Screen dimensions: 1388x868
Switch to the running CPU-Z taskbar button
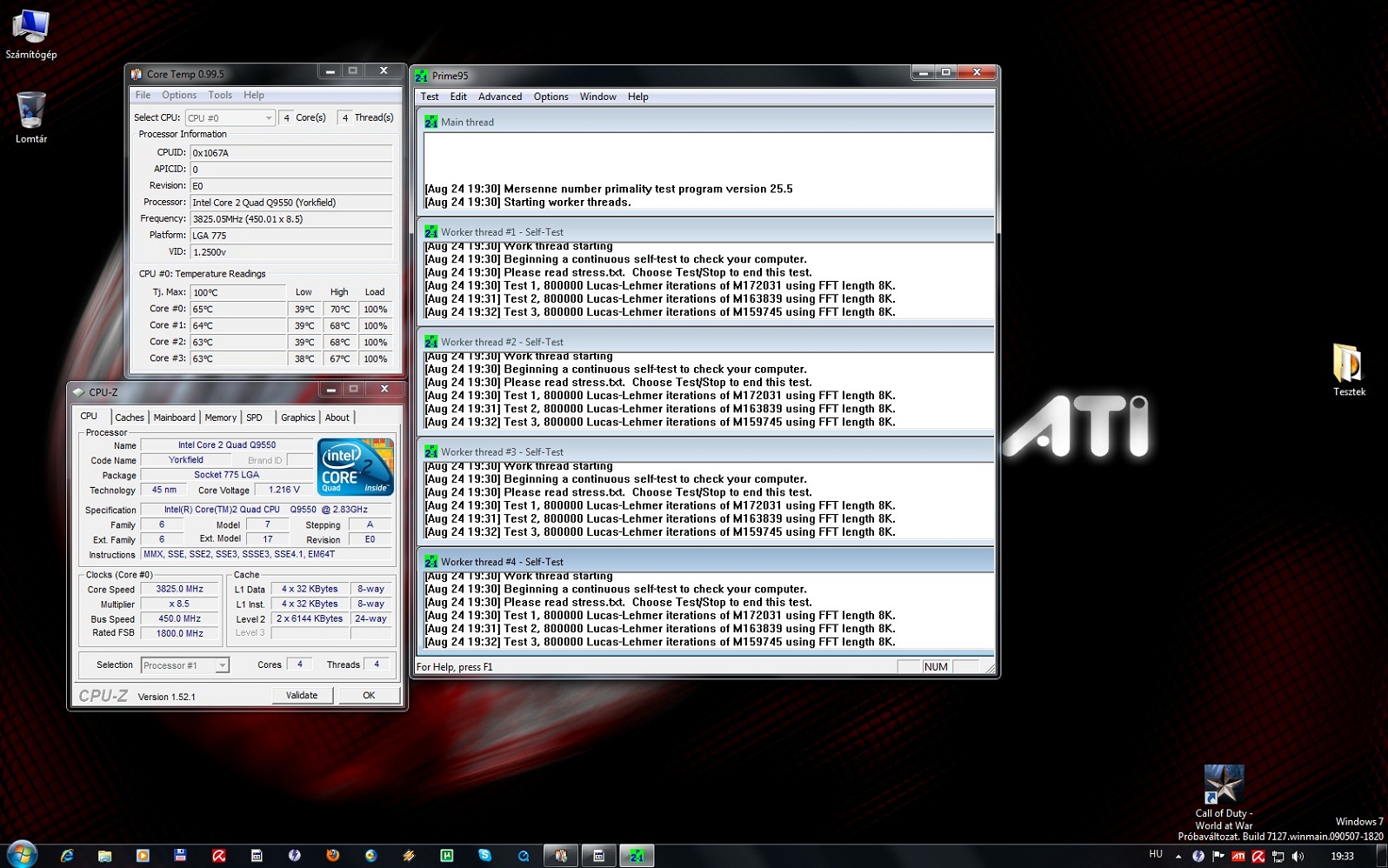[x=599, y=856]
